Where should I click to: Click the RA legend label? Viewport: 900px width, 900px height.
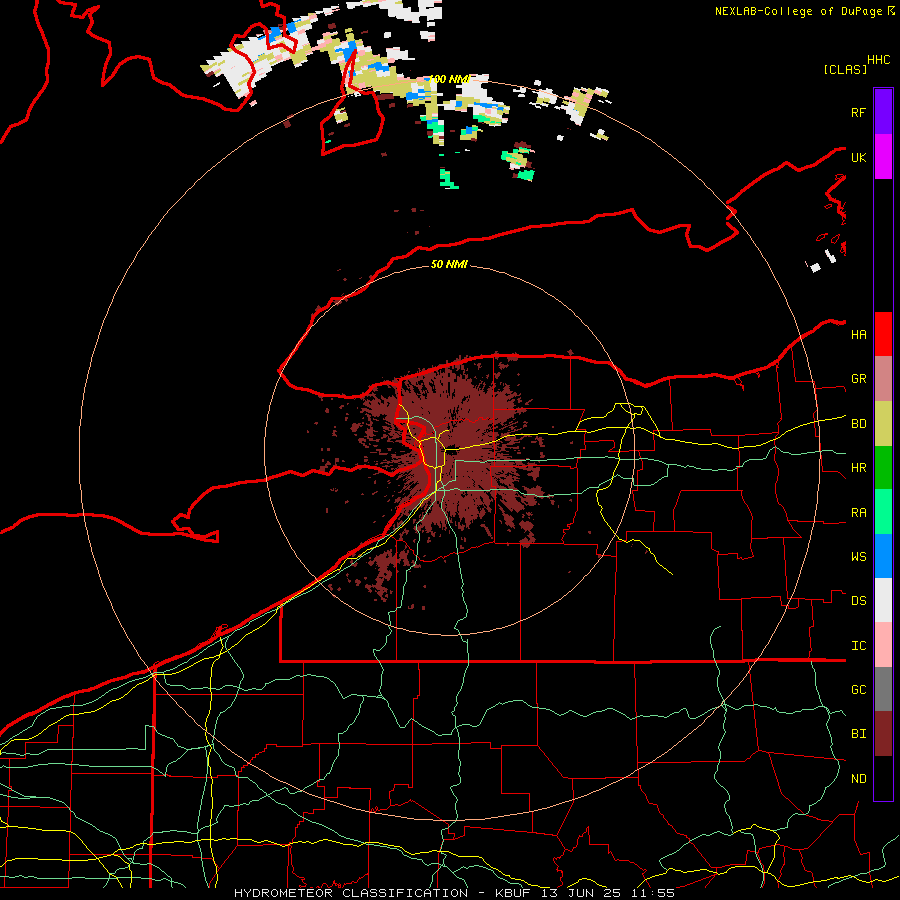coord(859,513)
